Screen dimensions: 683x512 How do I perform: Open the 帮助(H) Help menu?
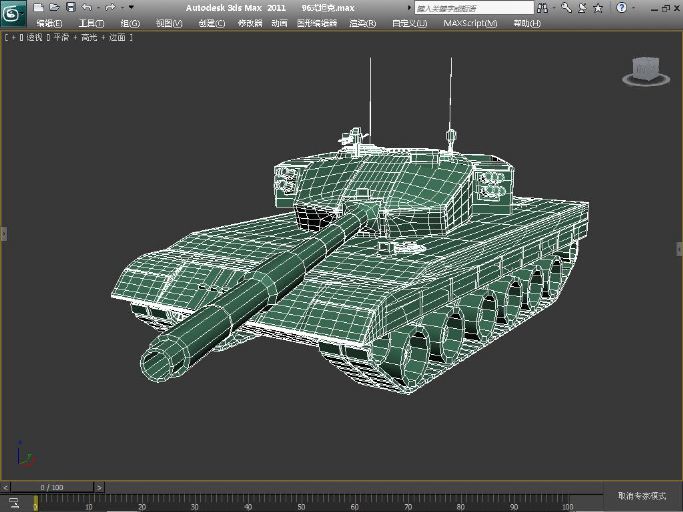tap(527, 24)
